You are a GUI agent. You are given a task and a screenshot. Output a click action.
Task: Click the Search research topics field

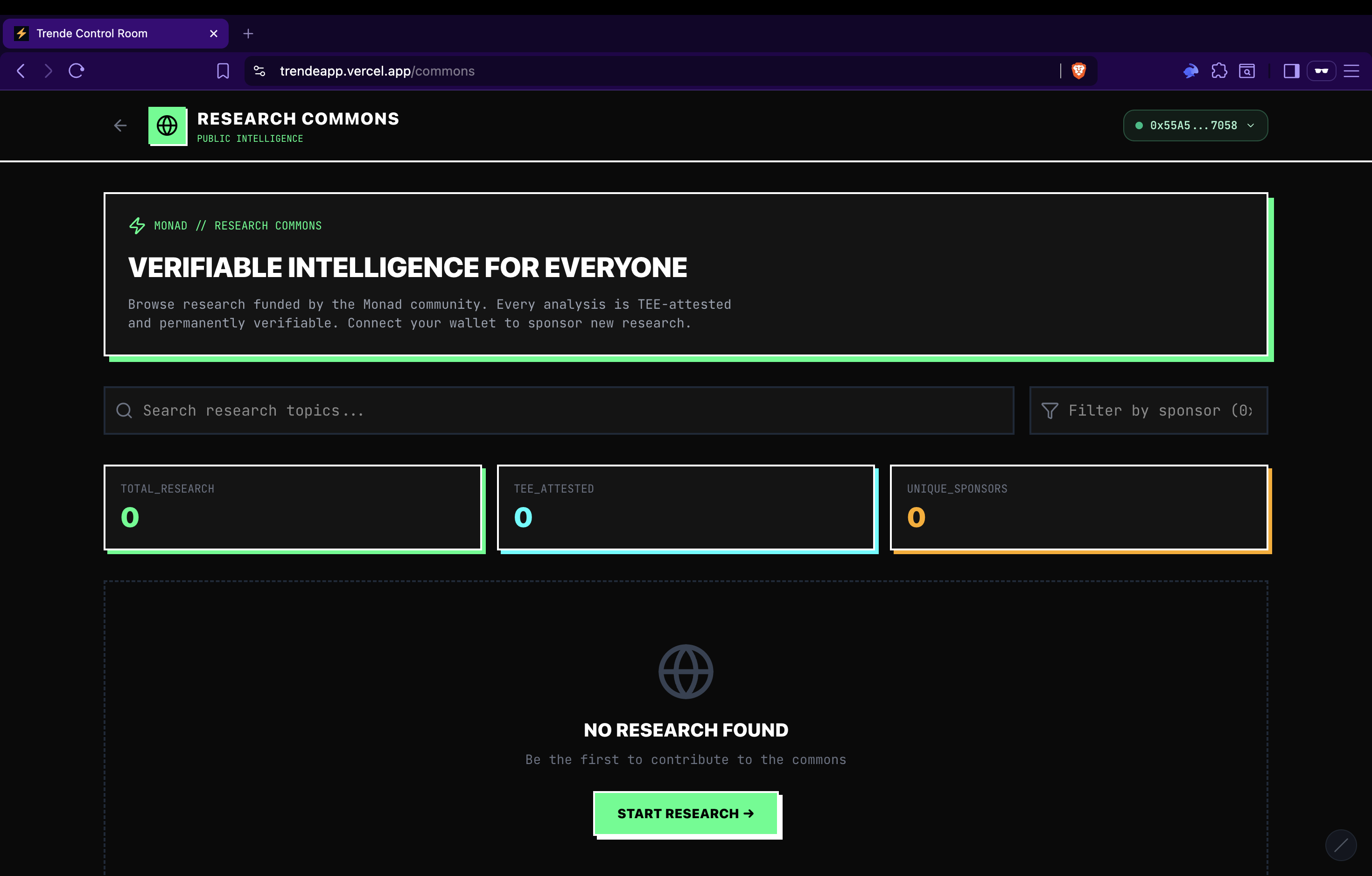559,410
